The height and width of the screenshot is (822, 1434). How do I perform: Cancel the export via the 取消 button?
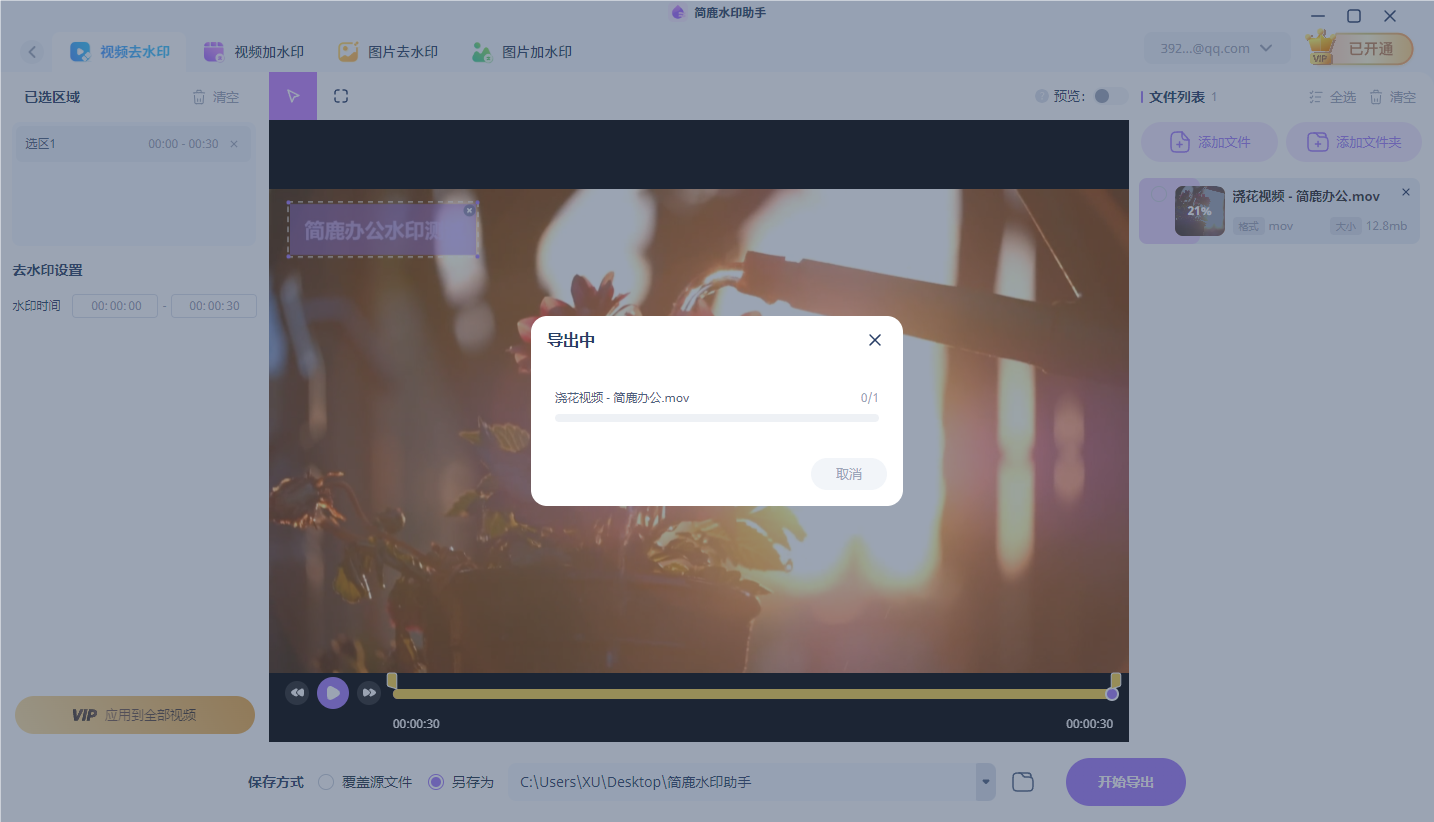(x=848, y=474)
